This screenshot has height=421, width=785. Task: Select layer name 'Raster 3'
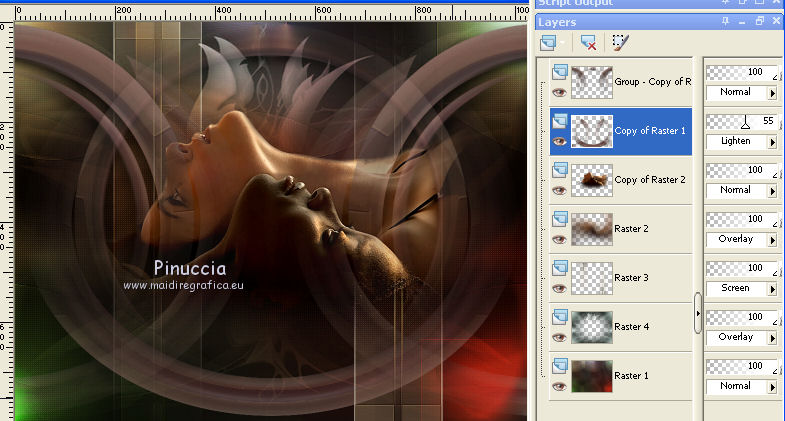[631, 278]
